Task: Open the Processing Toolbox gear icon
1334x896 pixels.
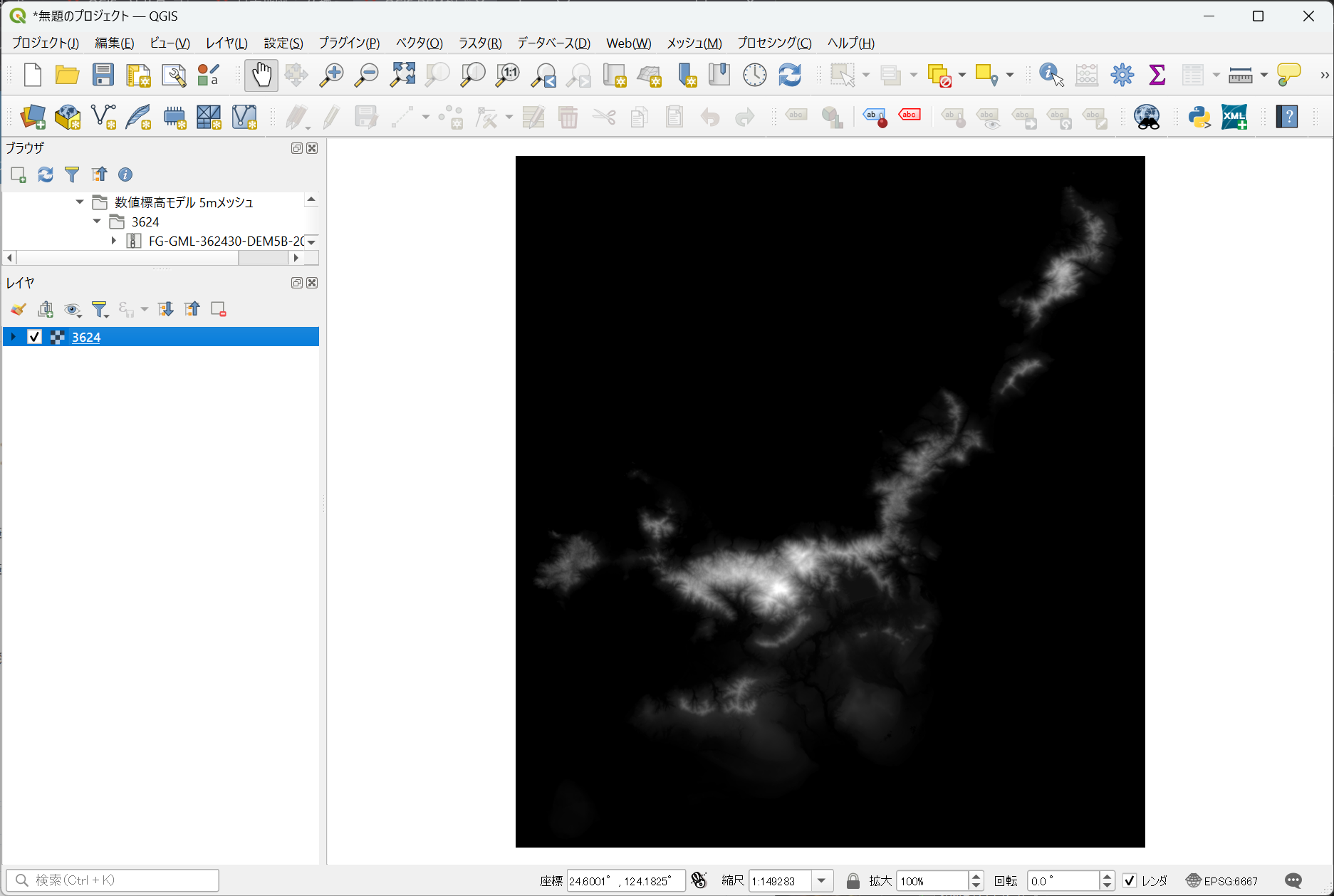Action: (x=1122, y=75)
